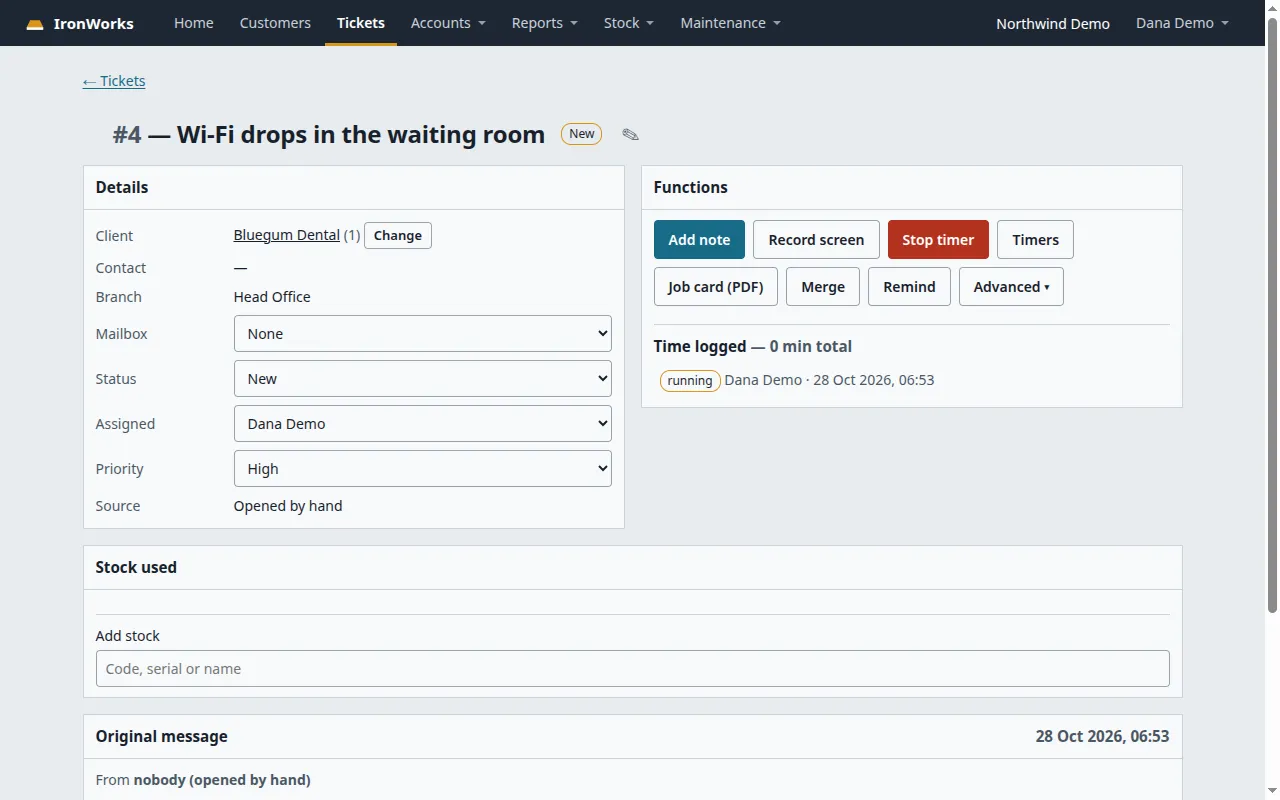Open the Mailbox select box
This screenshot has height=800, width=1280.
(423, 334)
